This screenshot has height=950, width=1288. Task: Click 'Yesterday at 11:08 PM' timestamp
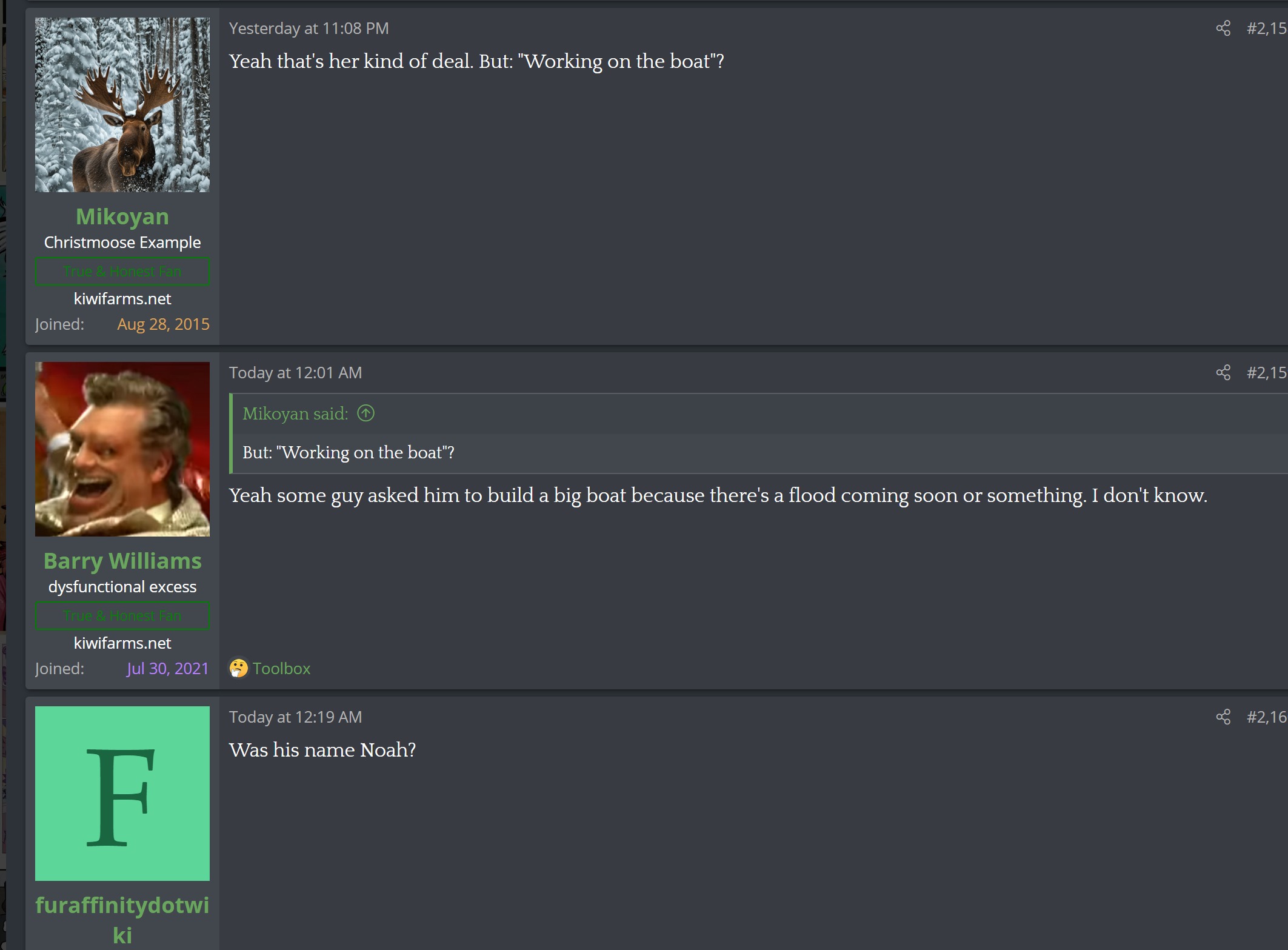coord(309,28)
